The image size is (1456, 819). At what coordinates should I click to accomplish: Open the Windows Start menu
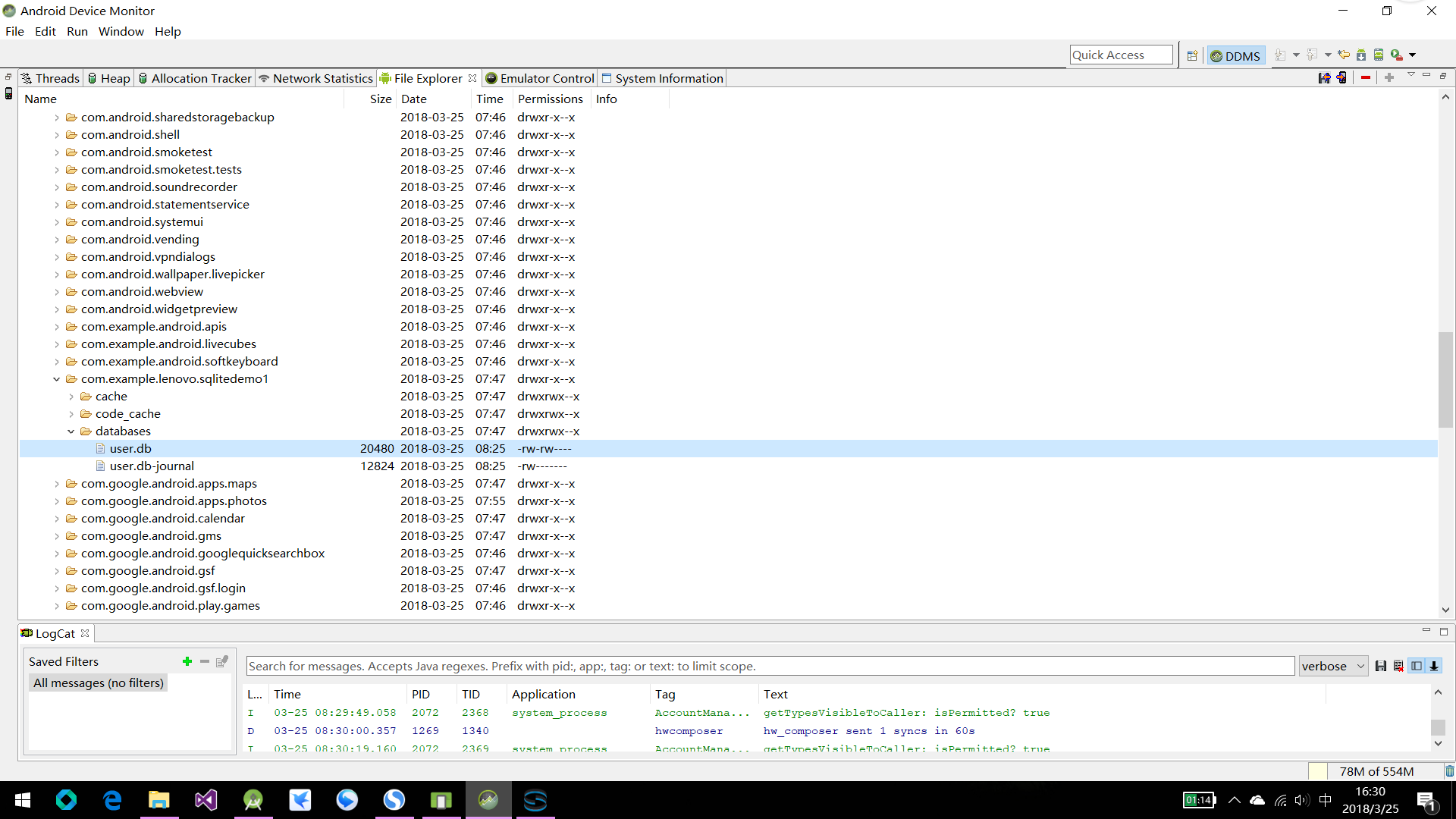(x=23, y=800)
